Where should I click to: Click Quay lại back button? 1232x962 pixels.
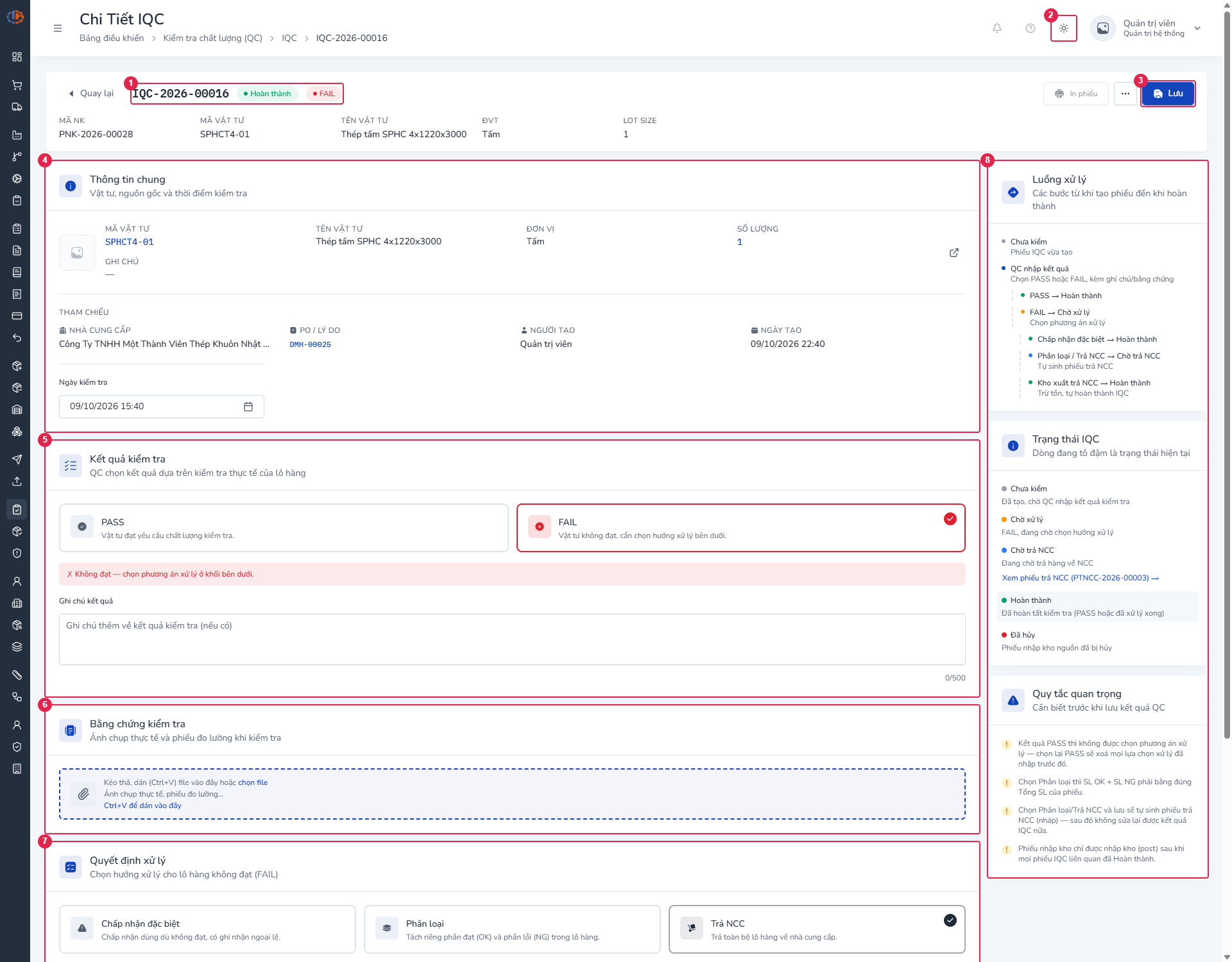[91, 94]
